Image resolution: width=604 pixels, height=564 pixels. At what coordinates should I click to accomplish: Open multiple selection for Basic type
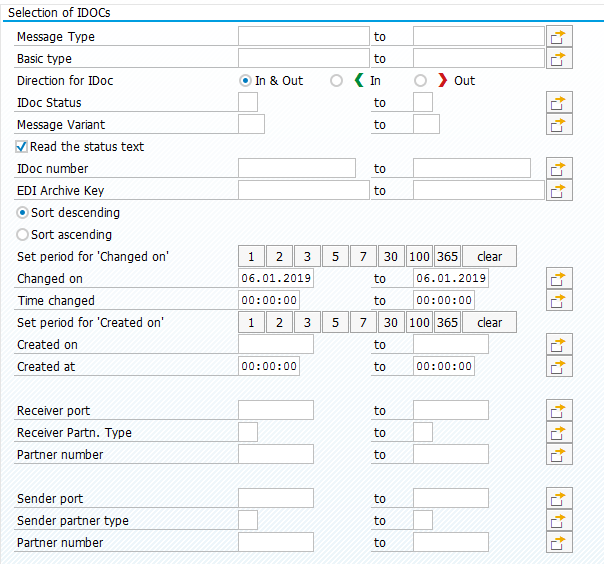tap(559, 59)
